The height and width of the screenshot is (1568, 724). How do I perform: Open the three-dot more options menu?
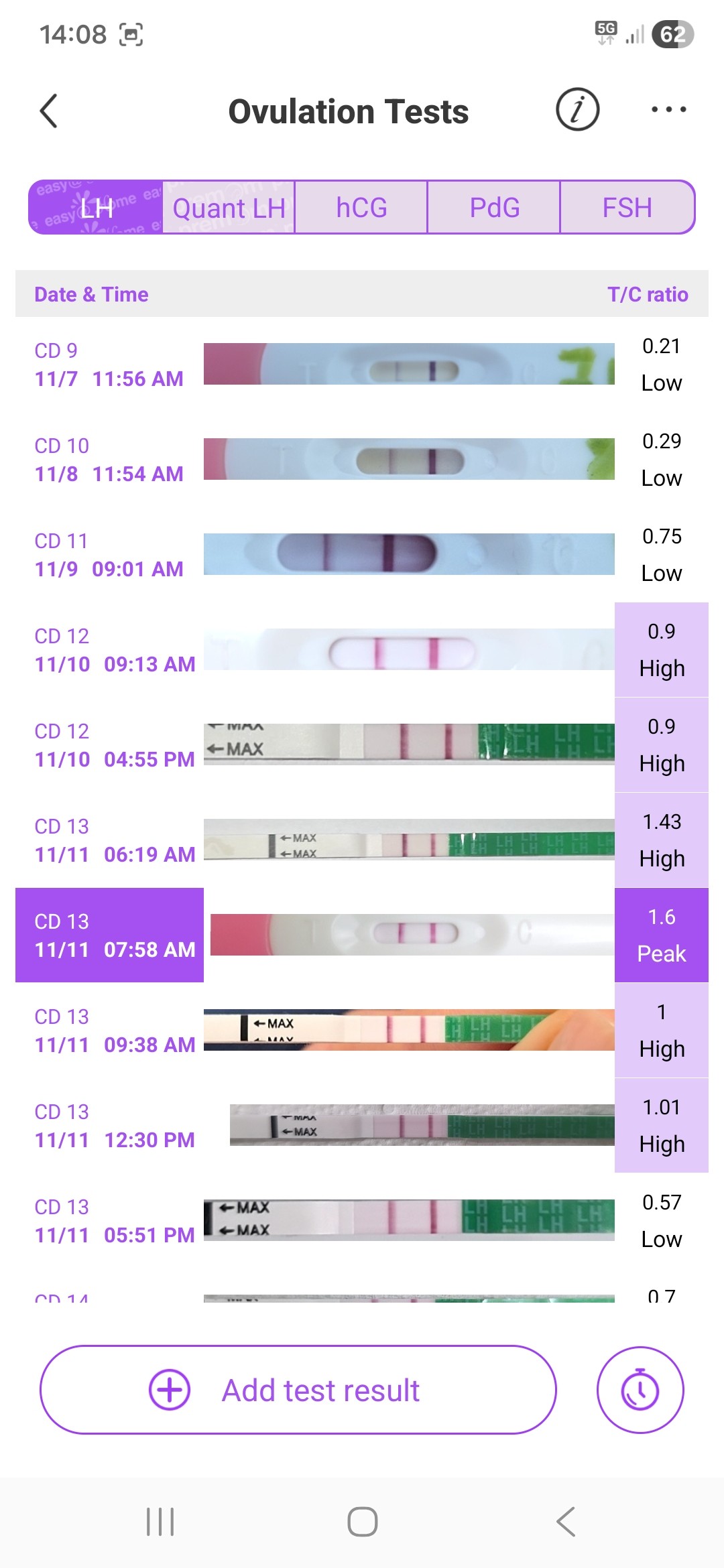(x=668, y=110)
